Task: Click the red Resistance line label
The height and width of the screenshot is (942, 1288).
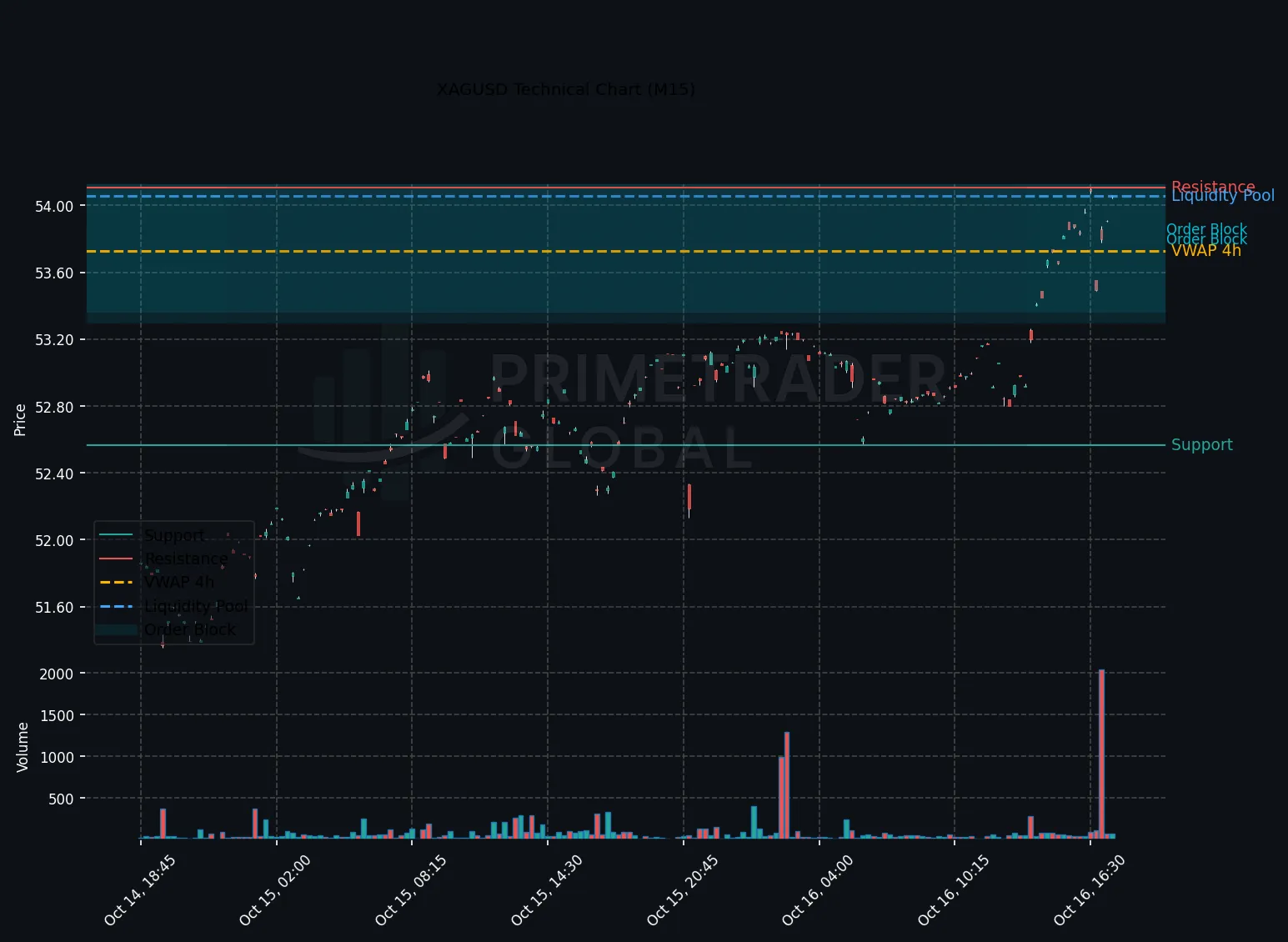Action: pos(1213,187)
